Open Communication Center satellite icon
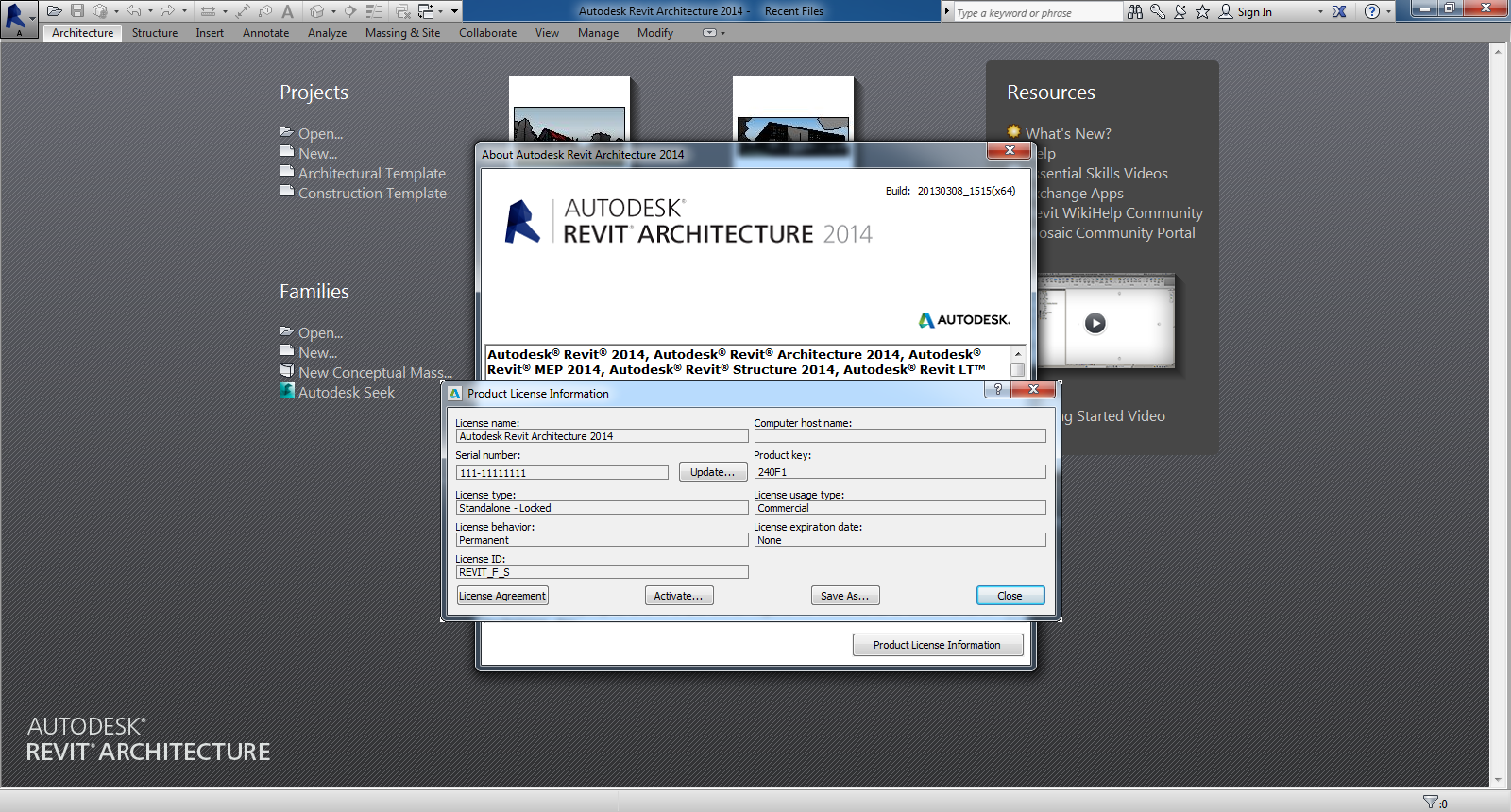The image size is (1511, 812). click(x=1180, y=11)
